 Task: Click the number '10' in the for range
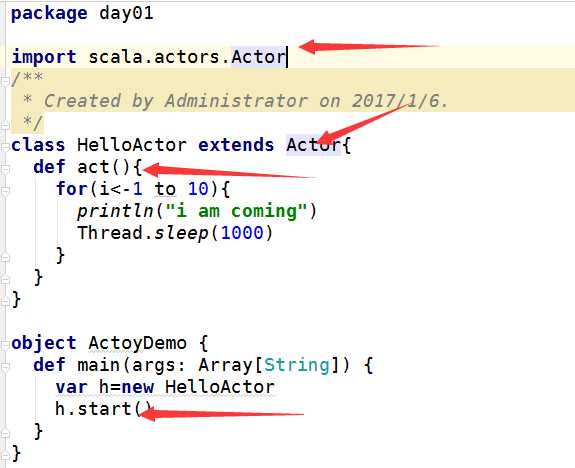click(198, 189)
